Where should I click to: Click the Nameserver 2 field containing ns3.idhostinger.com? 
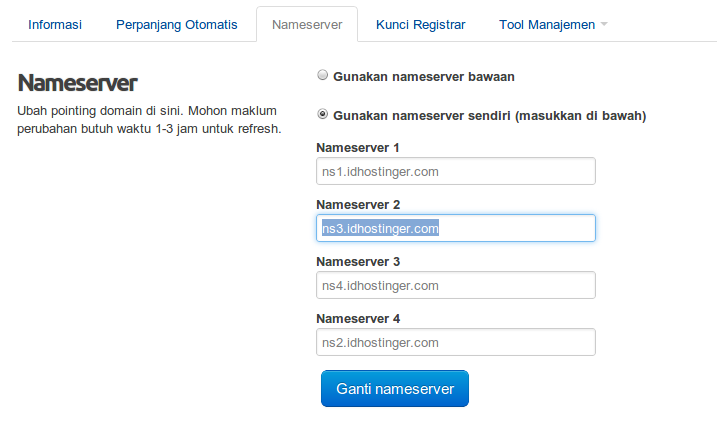click(x=455, y=228)
